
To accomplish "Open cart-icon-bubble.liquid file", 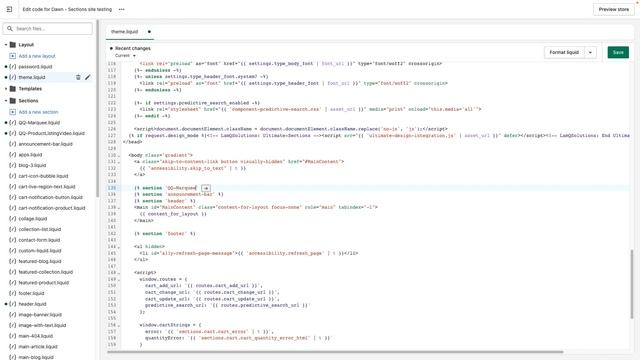I will [43, 176].
